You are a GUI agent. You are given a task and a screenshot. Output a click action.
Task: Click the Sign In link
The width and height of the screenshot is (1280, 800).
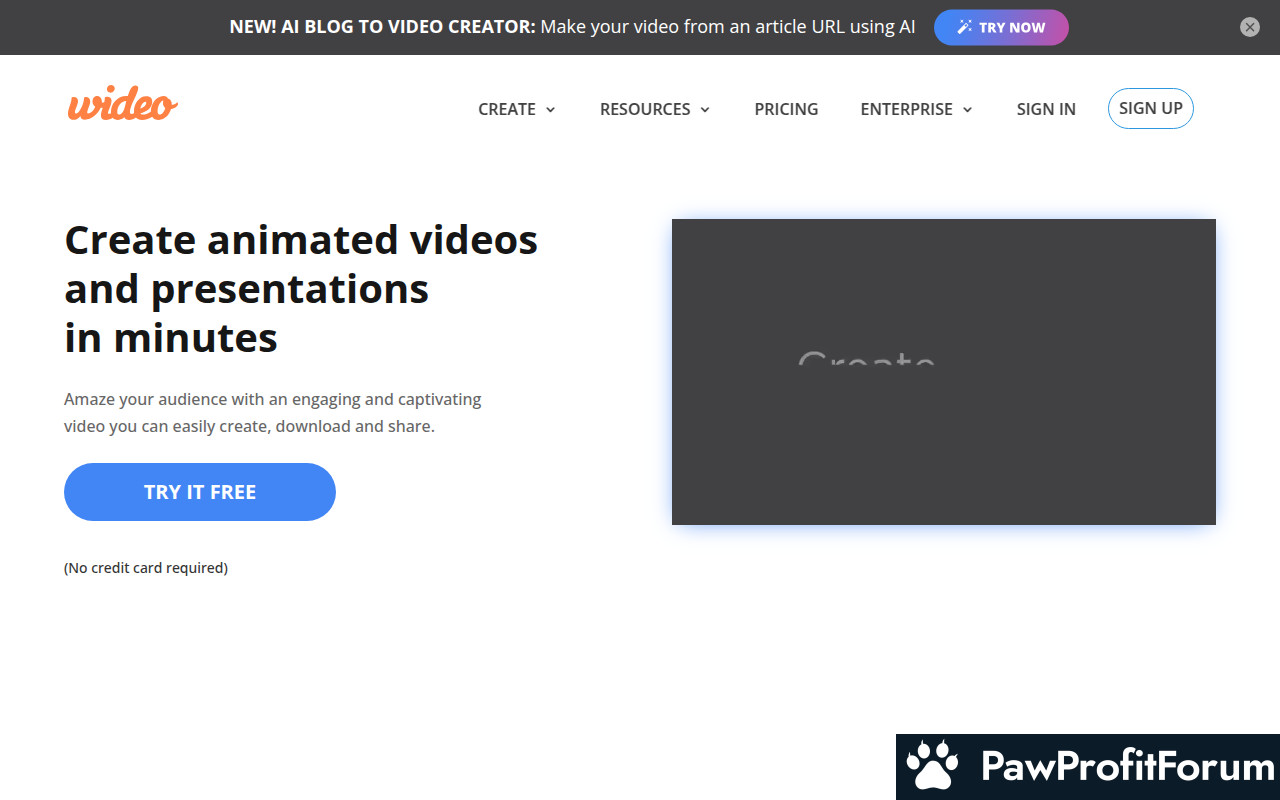point(1046,109)
